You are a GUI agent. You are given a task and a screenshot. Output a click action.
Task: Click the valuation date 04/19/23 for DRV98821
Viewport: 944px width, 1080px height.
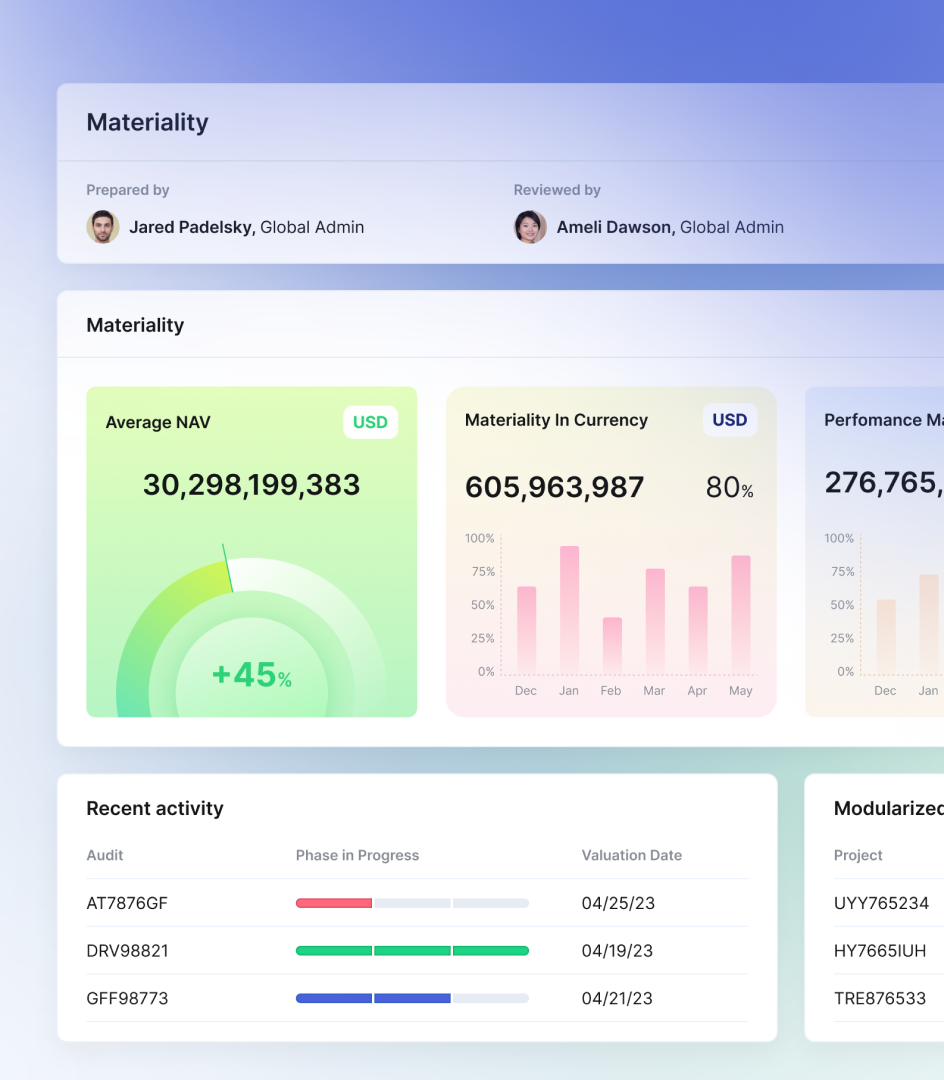click(617, 950)
